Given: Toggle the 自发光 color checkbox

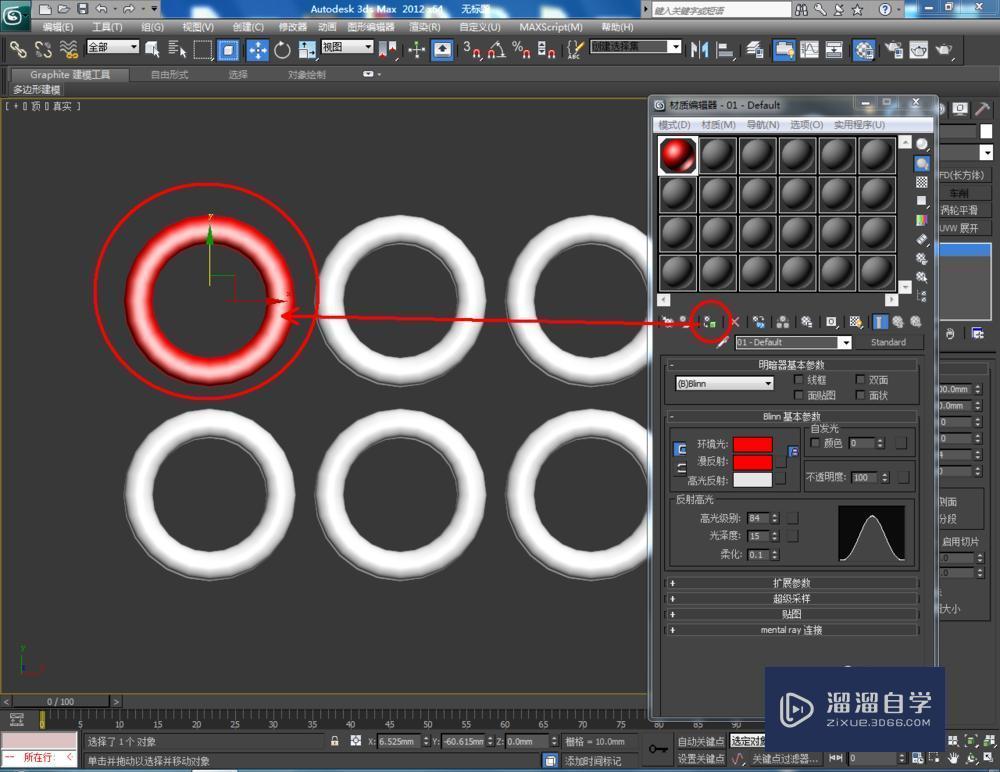Looking at the screenshot, I should coord(815,443).
